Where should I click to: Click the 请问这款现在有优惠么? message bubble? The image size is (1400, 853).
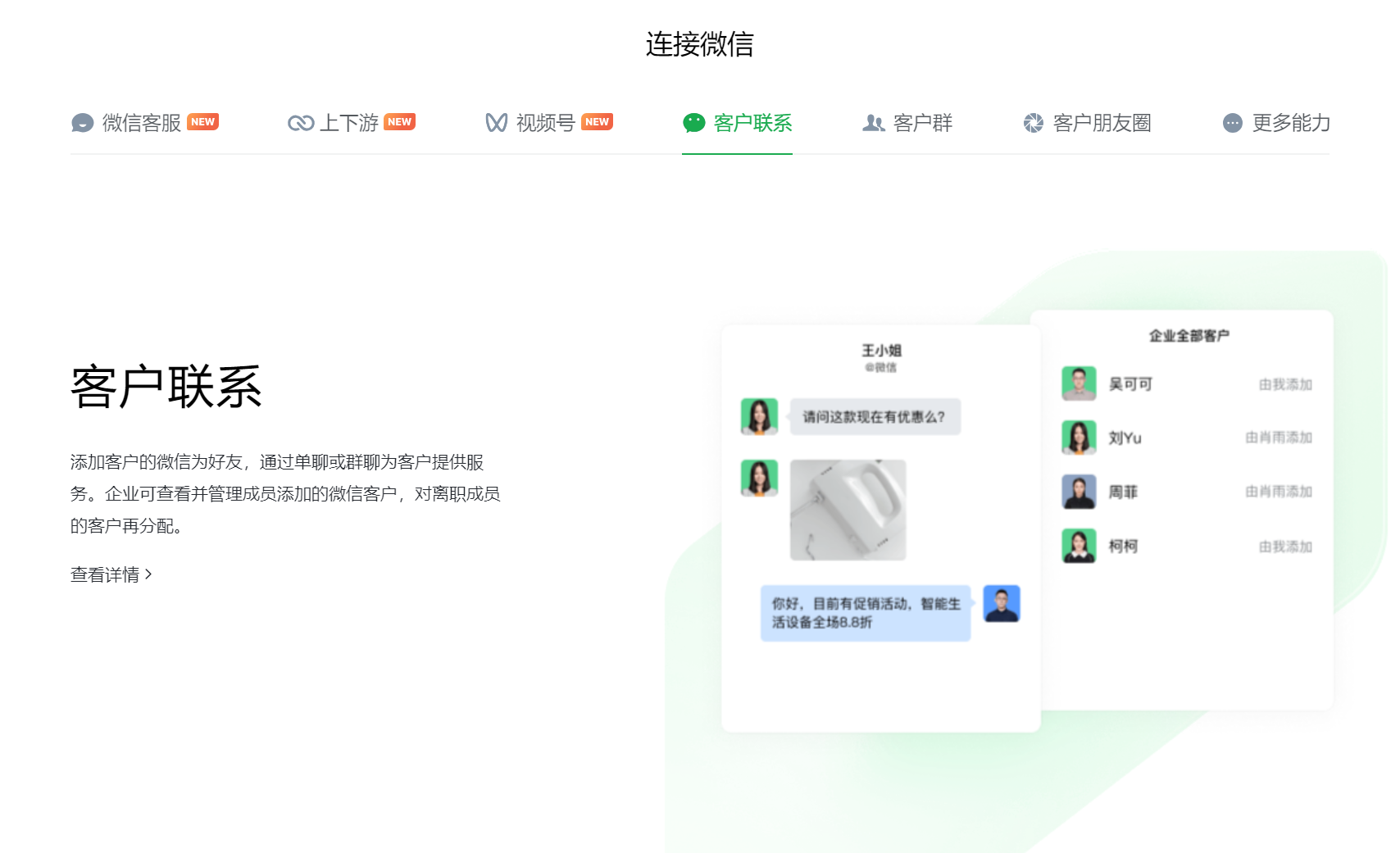click(x=875, y=417)
